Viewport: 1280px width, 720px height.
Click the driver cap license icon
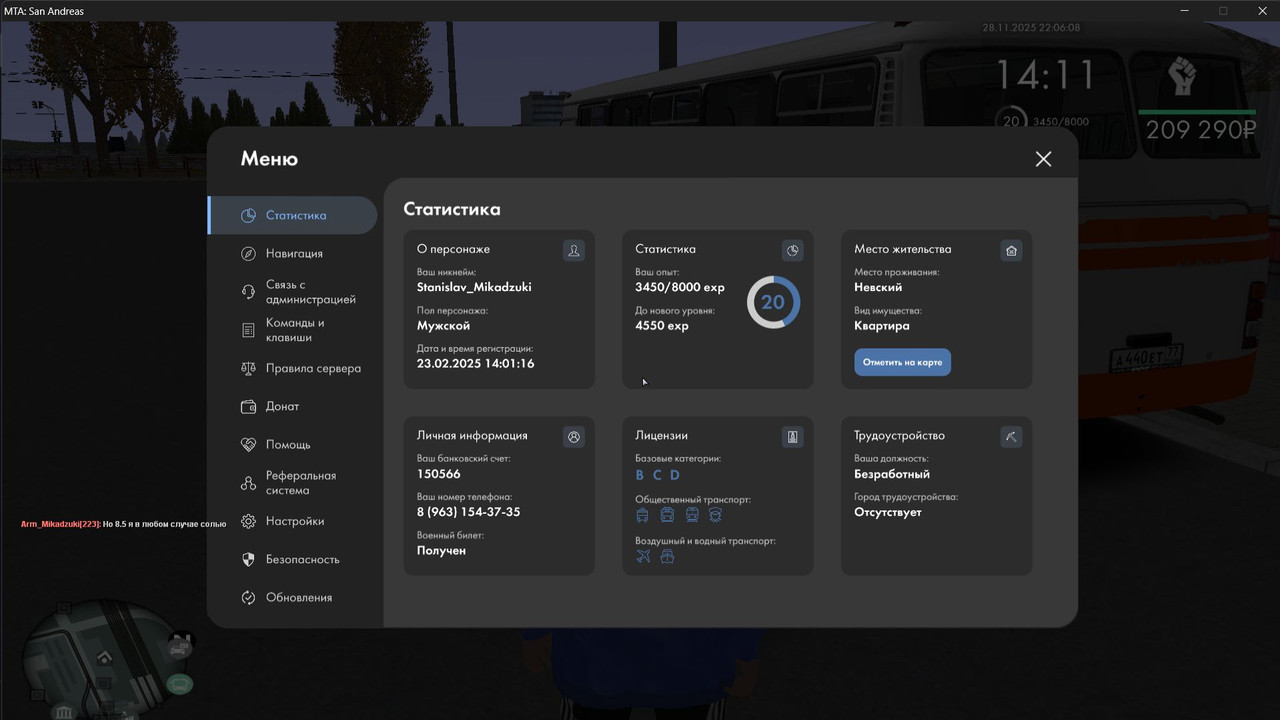[x=715, y=515]
